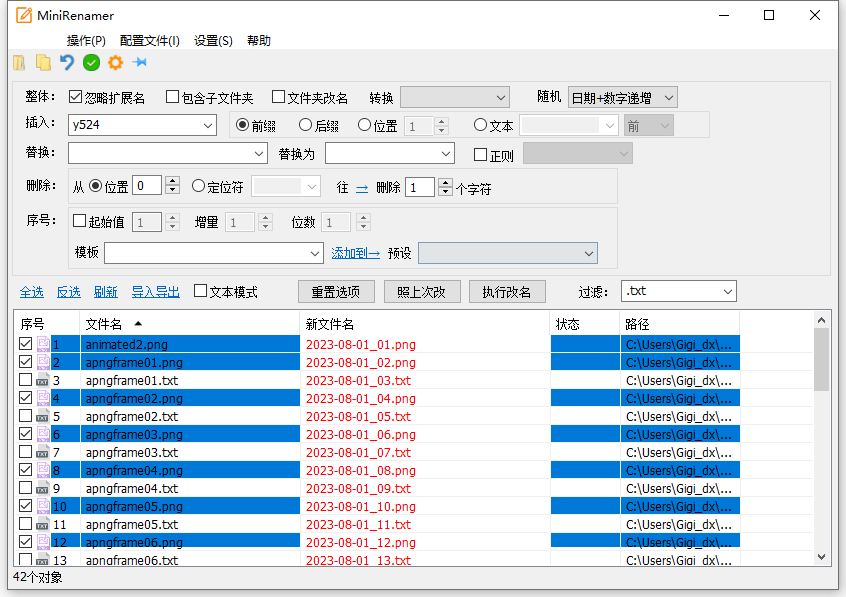Click the txt icon of apngframe03.txt
This screenshot has width=846, height=597.
tap(42, 453)
